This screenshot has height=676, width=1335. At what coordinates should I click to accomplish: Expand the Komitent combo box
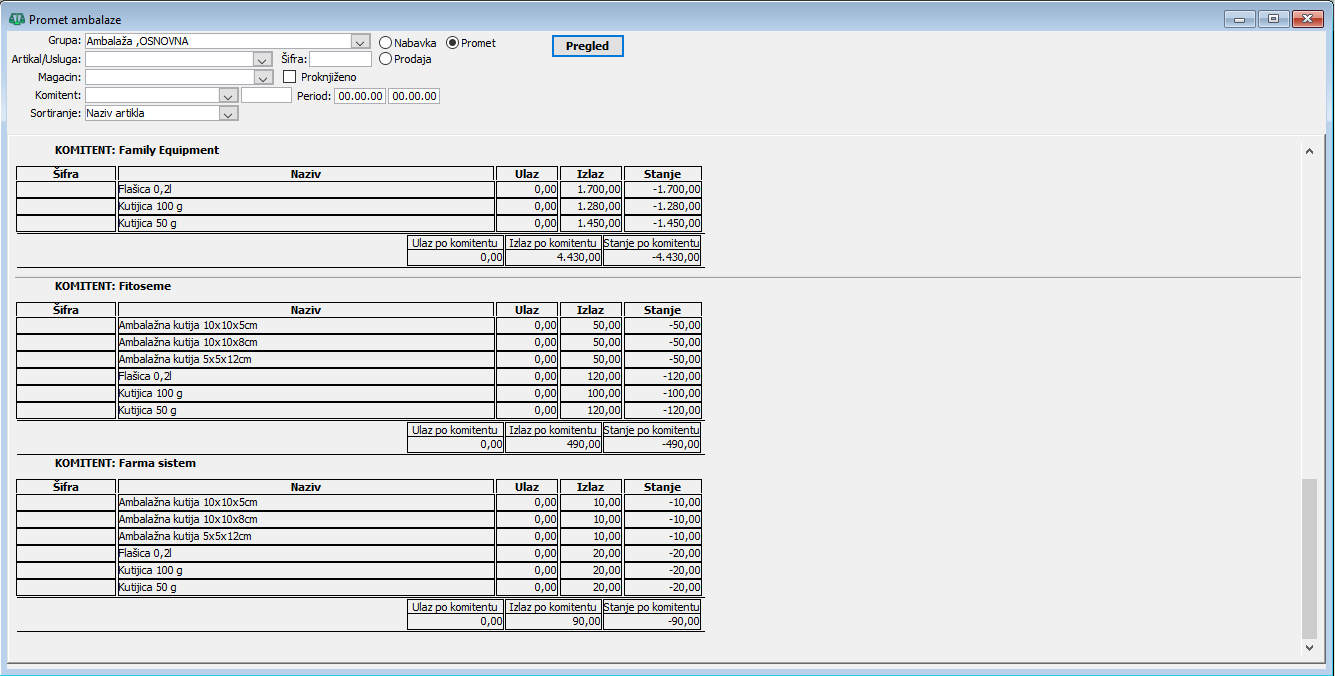[228, 96]
